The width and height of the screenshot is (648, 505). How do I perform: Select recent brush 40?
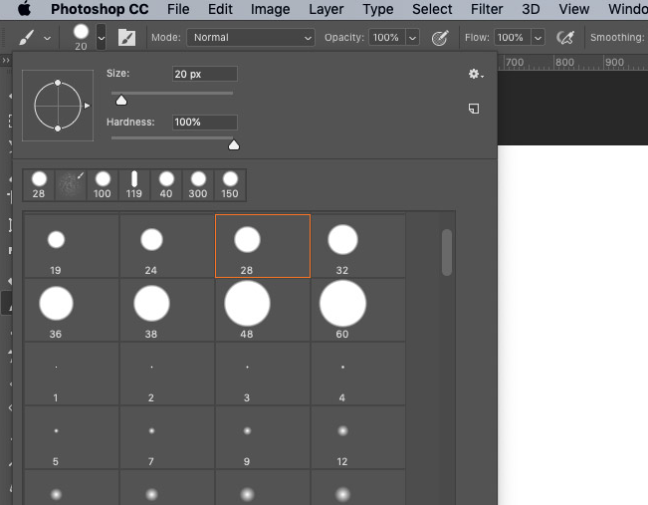point(166,185)
